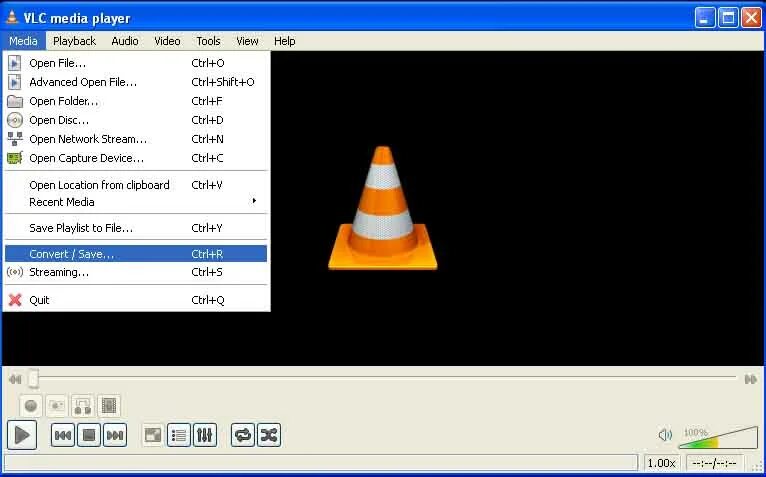The width and height of the screenshot is (766, 477).
Task: Click the Play button
Action: (22, 434)
